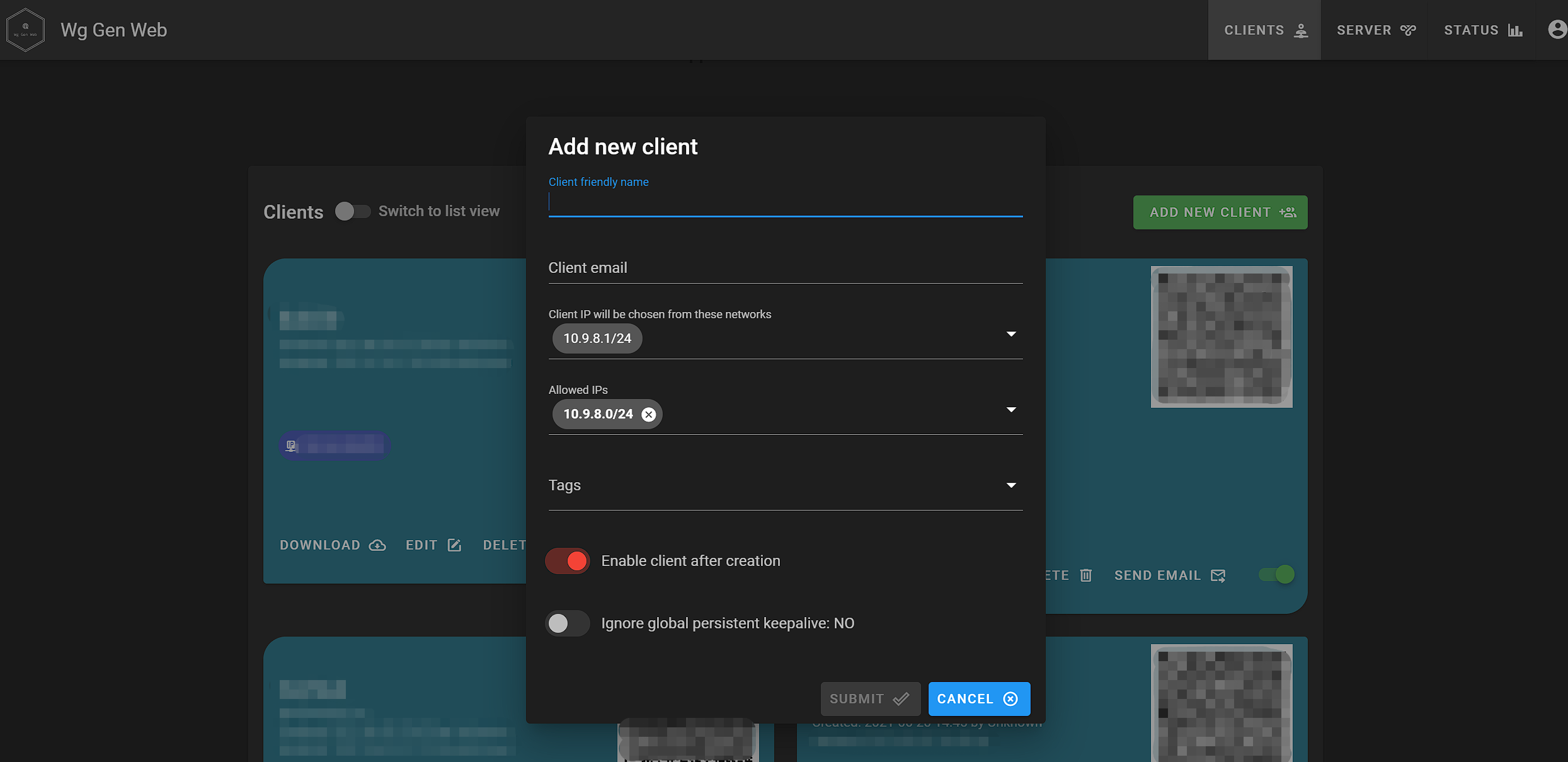
Task: Open the user account icon
Action: [x=1557, y=30]
